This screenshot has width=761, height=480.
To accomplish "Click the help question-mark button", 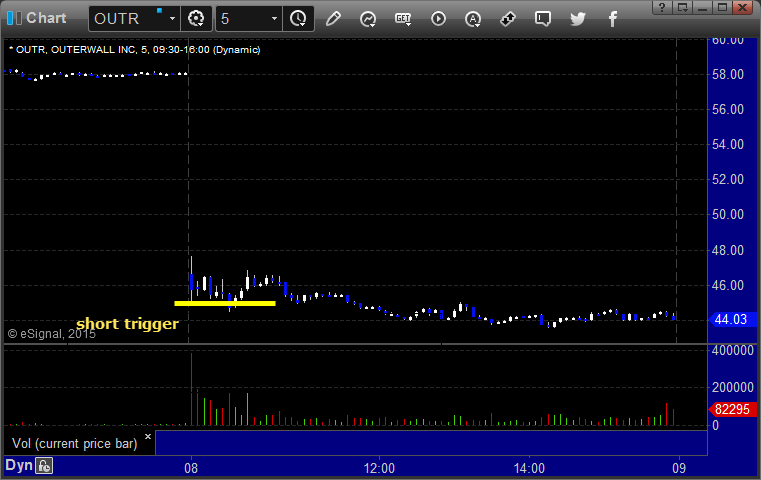I will click(x=662, y=7).
